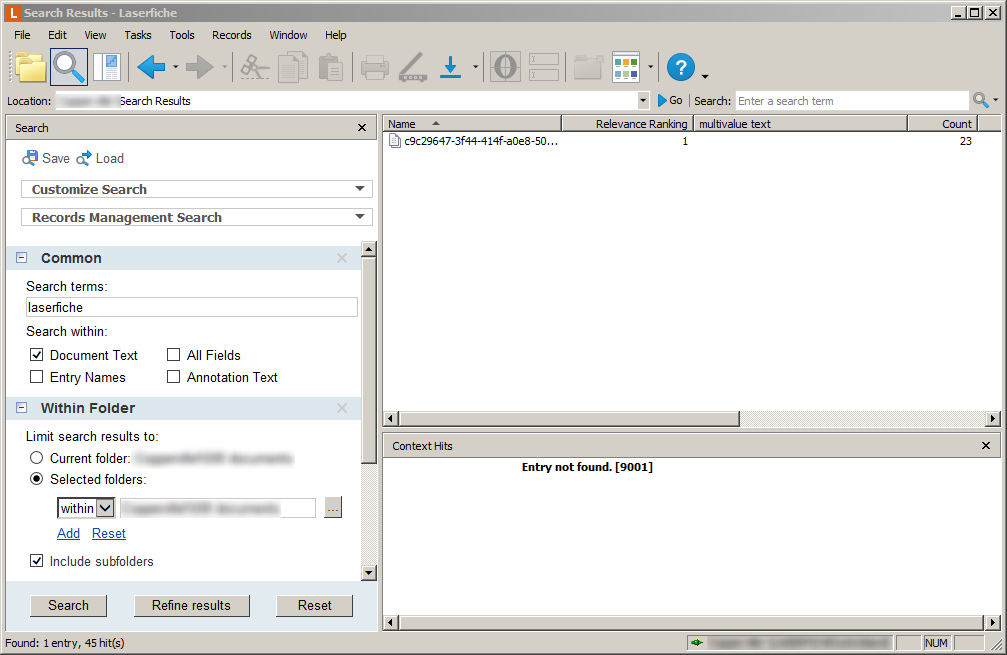Close the Context Hits pane
The width and height of the screenshot is (1007, 655).
tap(986, 446)
